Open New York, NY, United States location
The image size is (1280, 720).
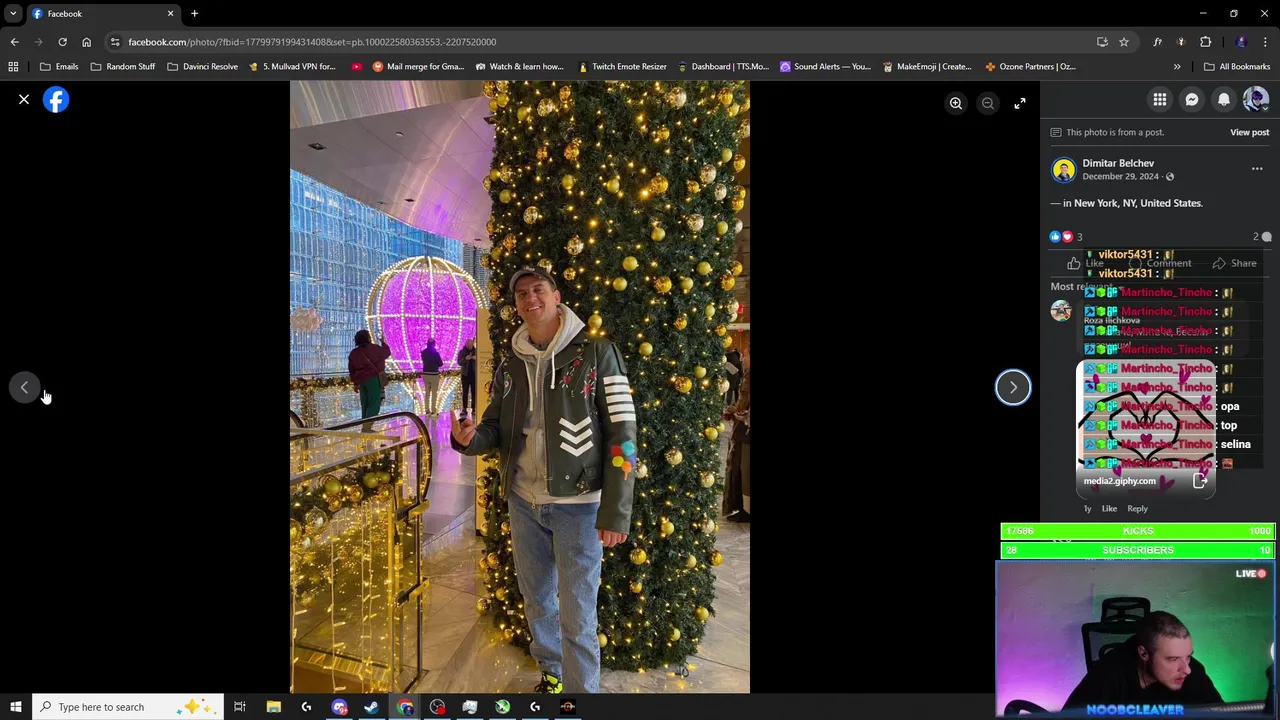tap(1138, 203)
